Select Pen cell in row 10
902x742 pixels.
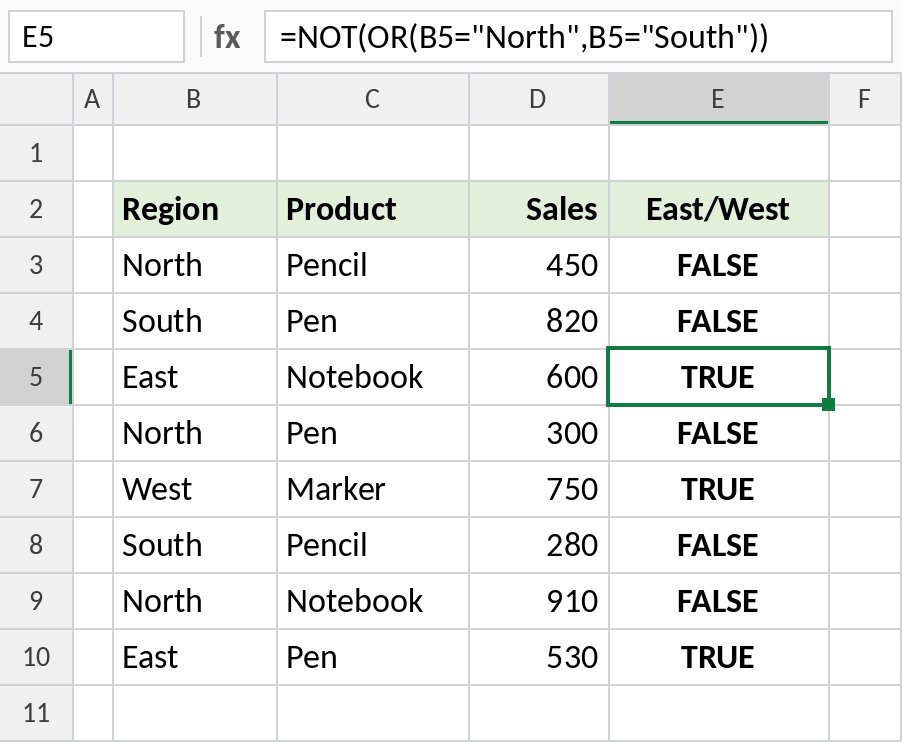tap(373, 657)
